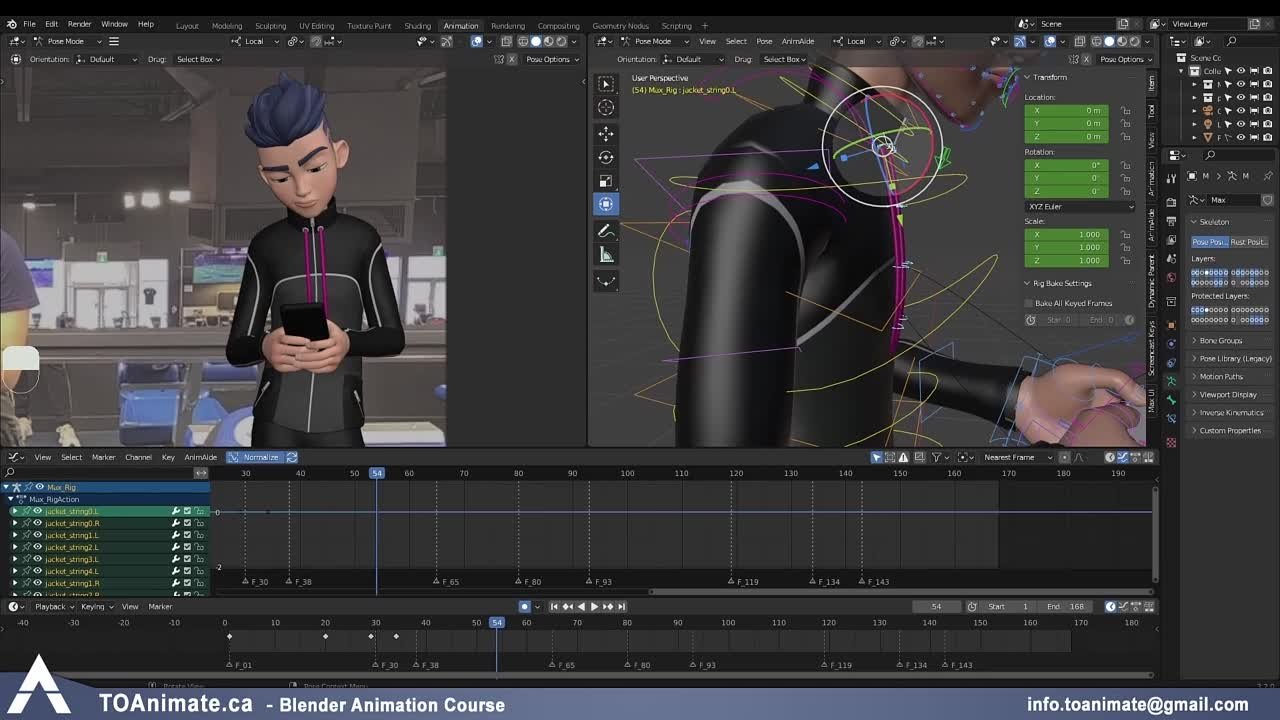Open the Pose menu in the viewport header

[x=764, y=41]
